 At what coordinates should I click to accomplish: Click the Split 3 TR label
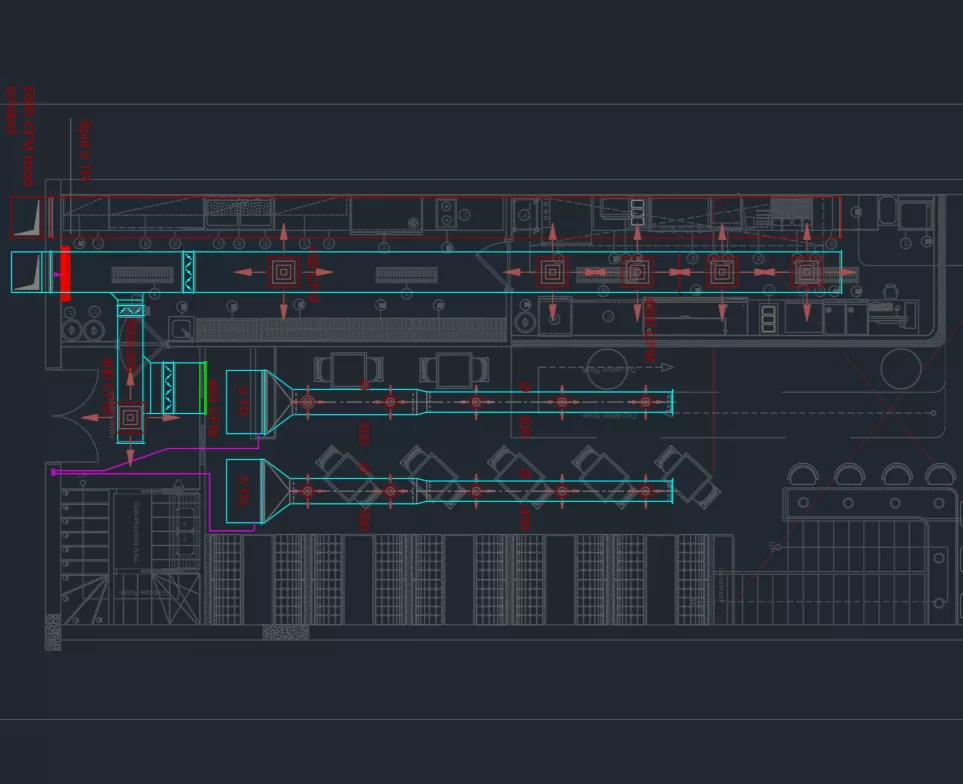[x=85, y=151]
